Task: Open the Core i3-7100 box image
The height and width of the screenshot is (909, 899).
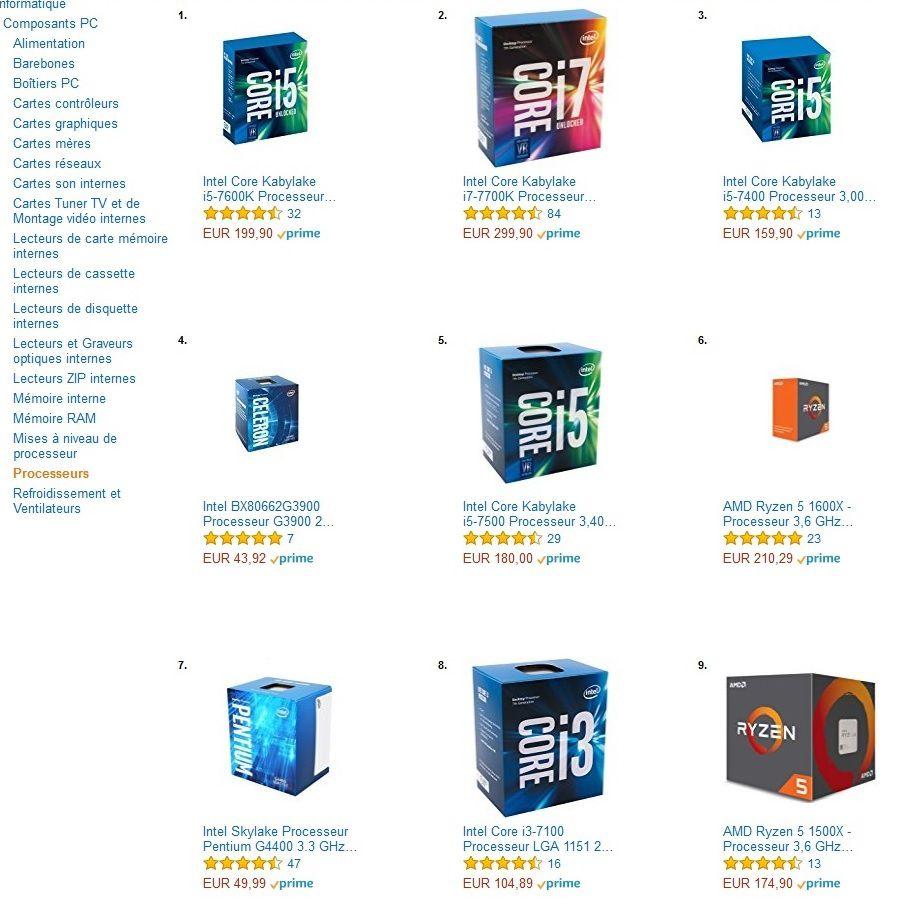Action: tap(540, 737)
